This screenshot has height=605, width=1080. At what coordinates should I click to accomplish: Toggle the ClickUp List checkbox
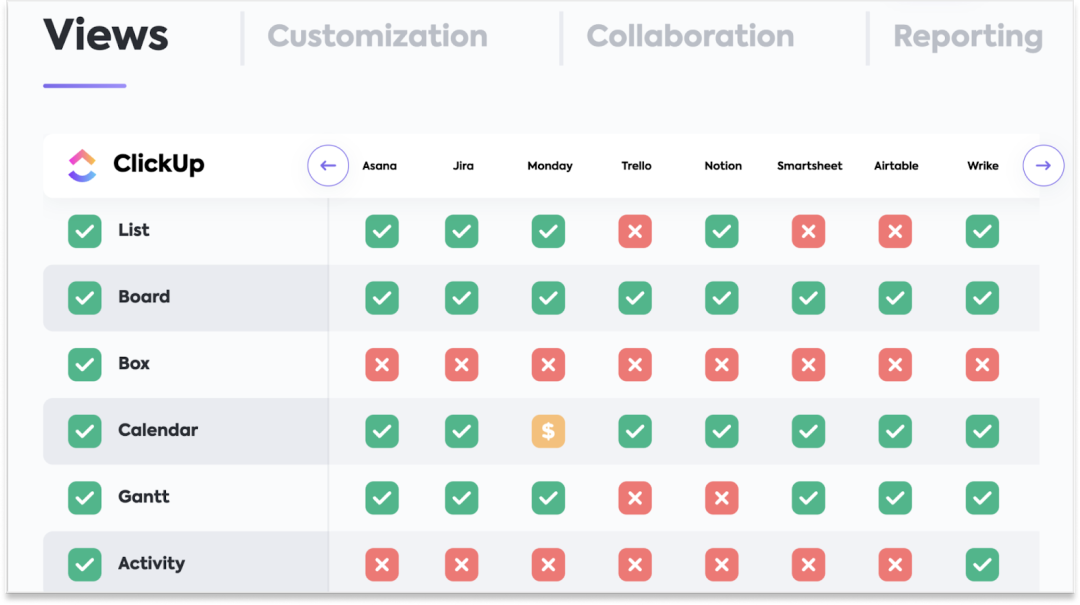click(85, 232)
